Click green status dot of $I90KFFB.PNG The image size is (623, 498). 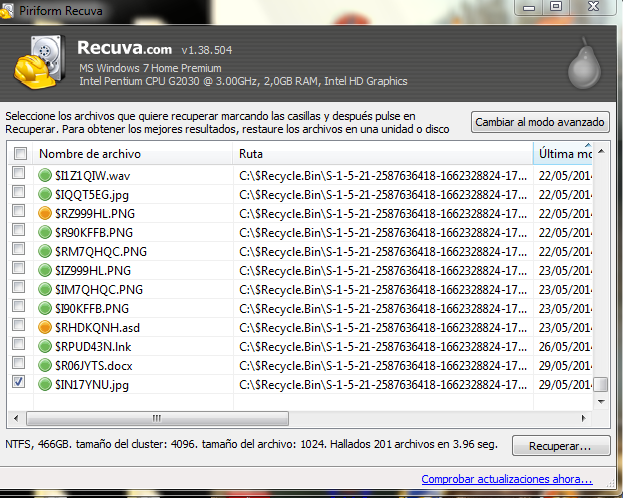(x=45, y=308)
